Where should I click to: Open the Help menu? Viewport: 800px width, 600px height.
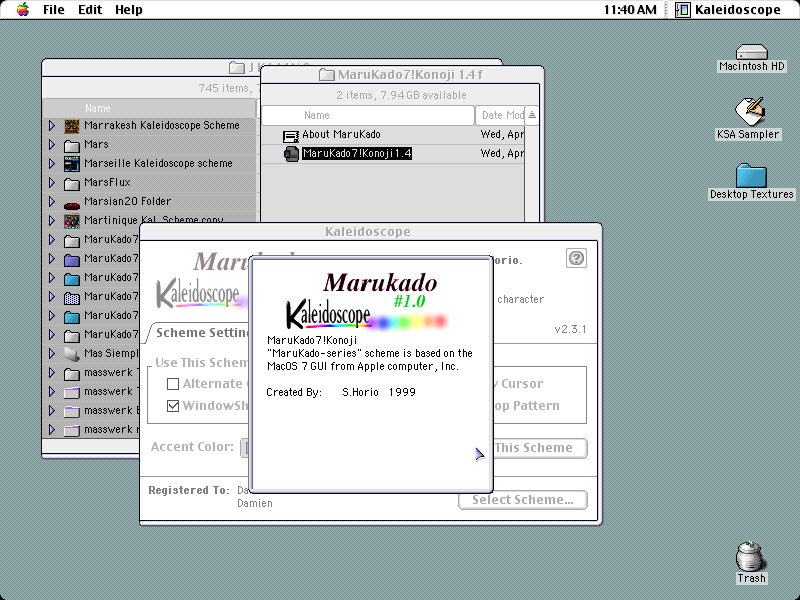[x=129, y=10]
